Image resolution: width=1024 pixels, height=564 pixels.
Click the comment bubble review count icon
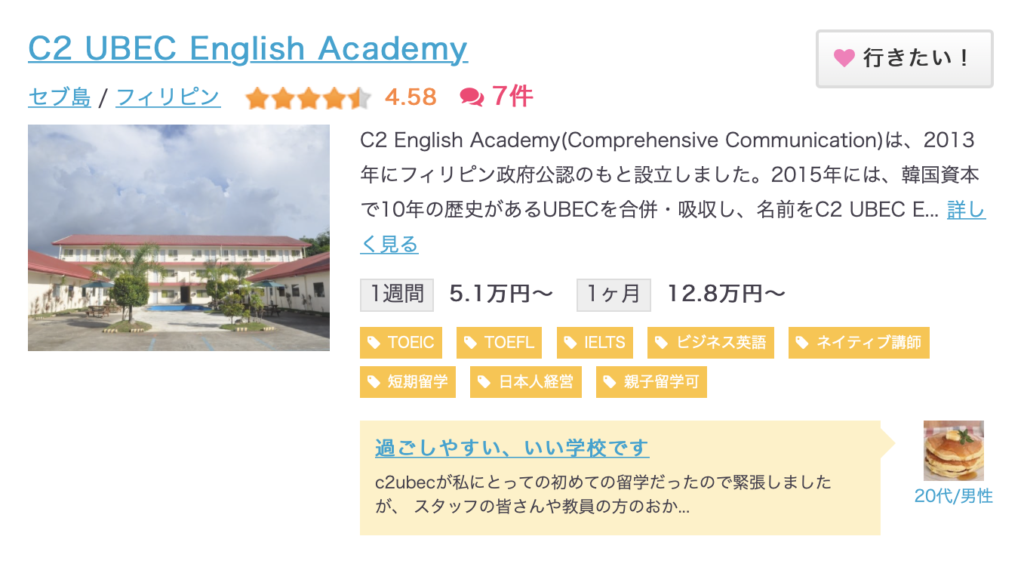point(471,97)
